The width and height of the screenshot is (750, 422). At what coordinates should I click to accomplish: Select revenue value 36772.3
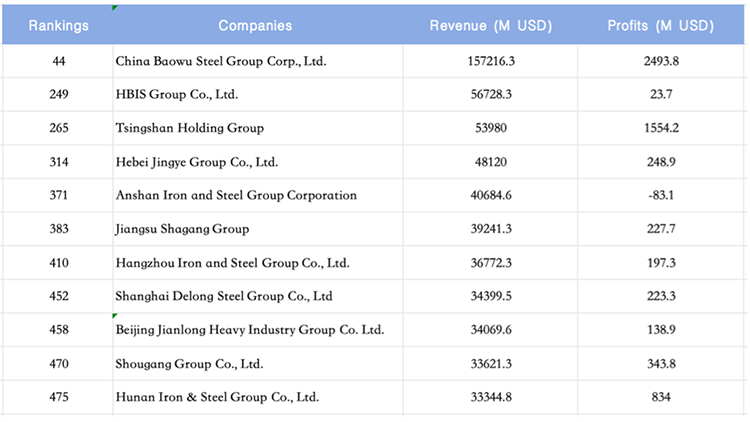tap(490, 263)
